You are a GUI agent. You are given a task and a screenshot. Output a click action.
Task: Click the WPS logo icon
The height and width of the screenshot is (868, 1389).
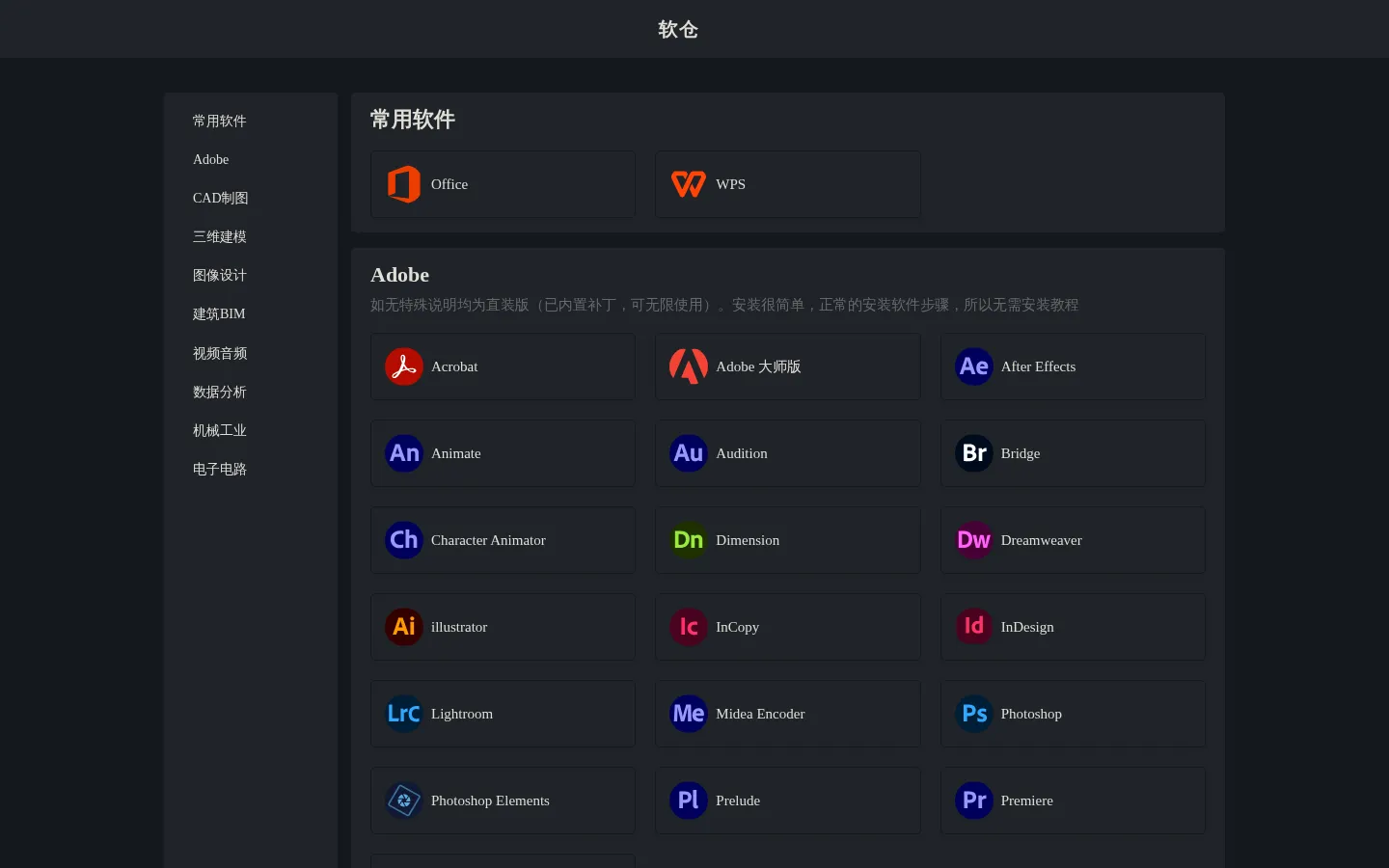point(689,184)
